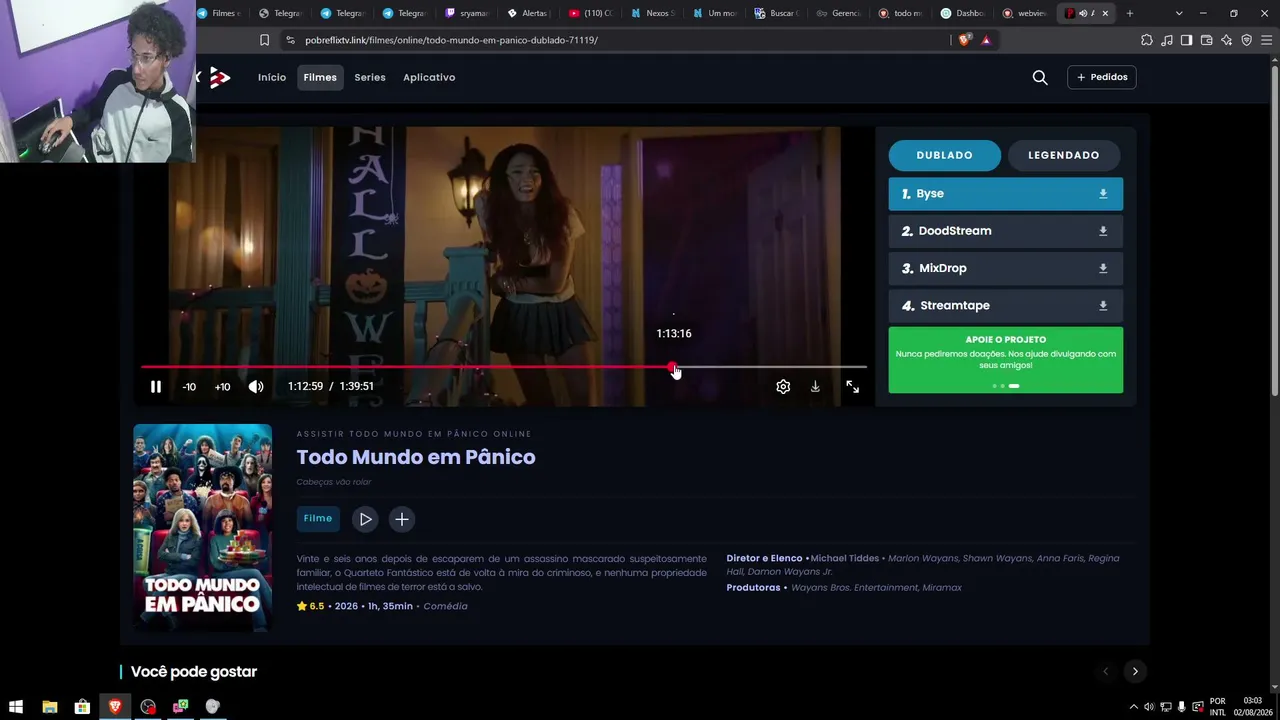
Task: Toggle fullscreen in the video player
Action: [852, 387]
